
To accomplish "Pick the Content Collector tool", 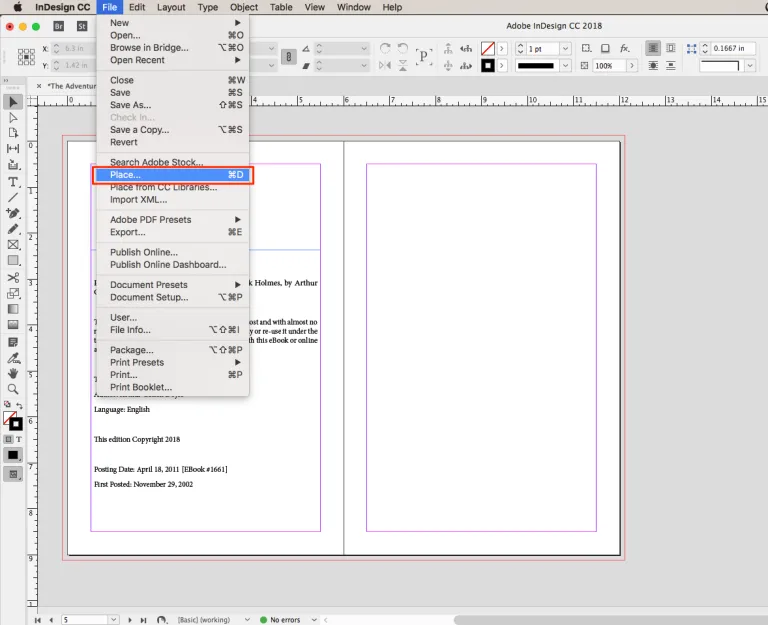I will tap(13, 165).
